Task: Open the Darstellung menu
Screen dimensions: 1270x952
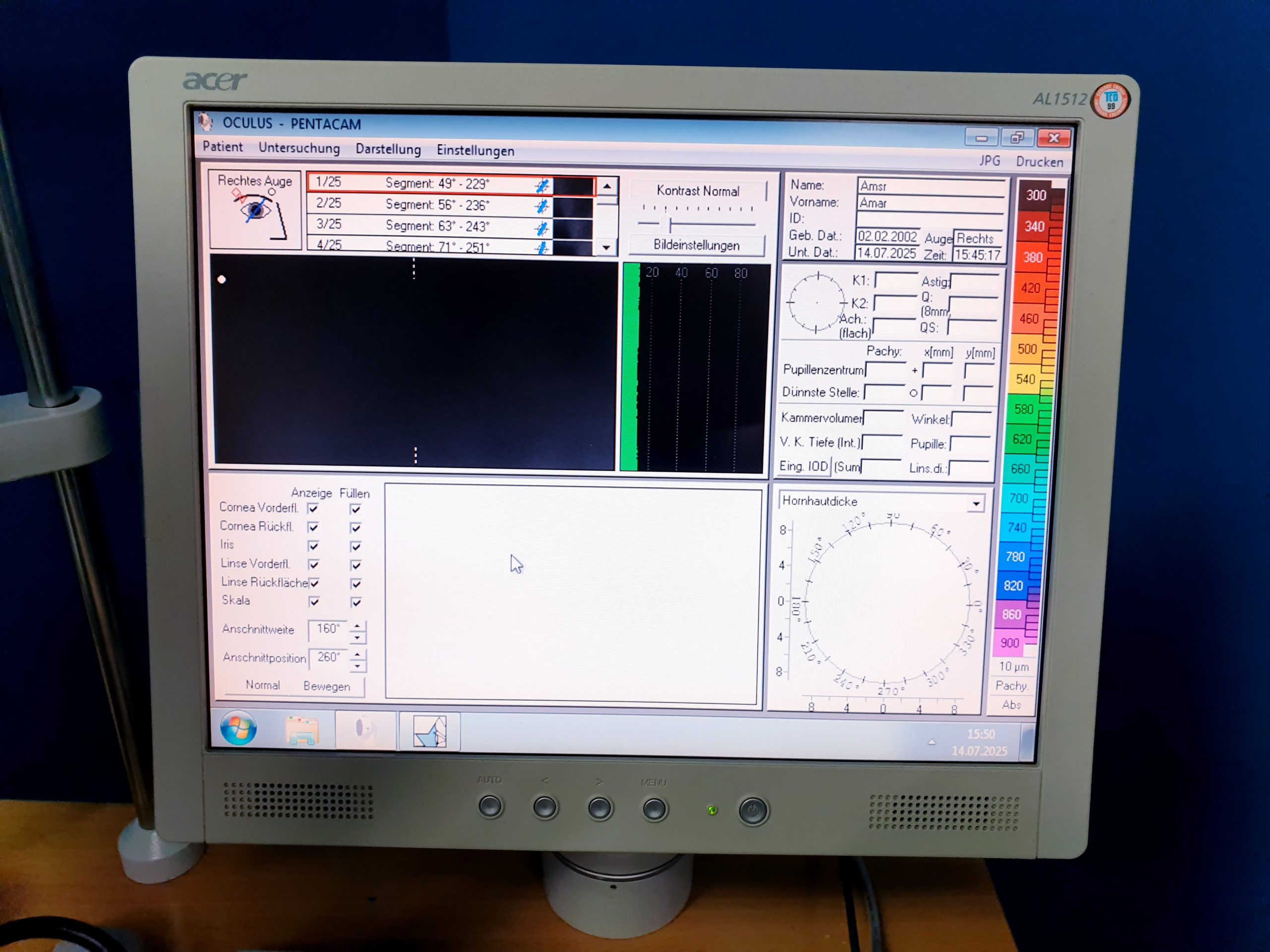Action: tap(388, 149)
